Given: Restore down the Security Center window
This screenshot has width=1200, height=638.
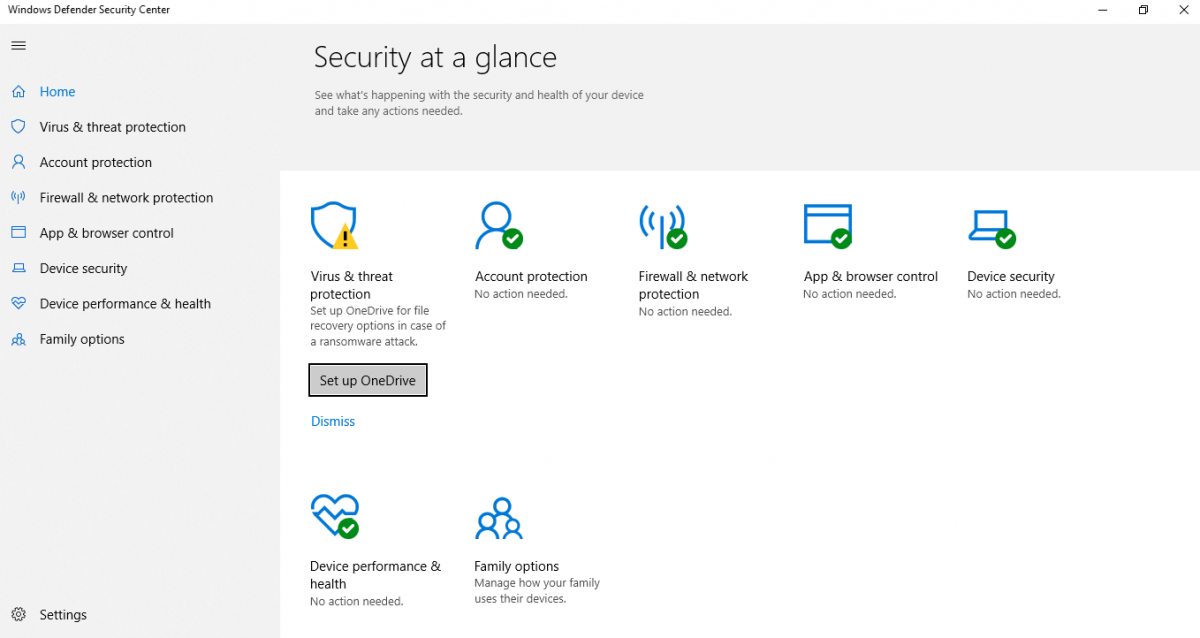Looking at the screenshot, I should point(1143,10).
